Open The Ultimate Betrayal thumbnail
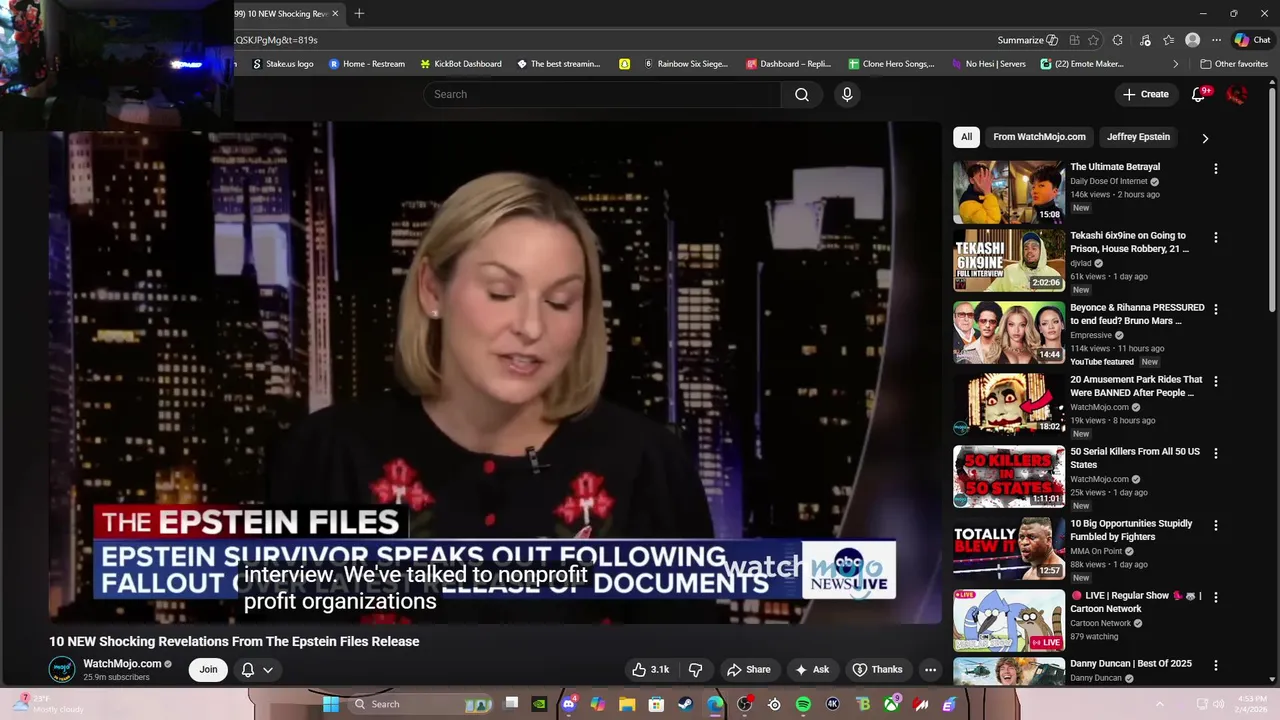Image resolution: width=1280 pixels, height=720 pixels. (x=1009, y=192)
